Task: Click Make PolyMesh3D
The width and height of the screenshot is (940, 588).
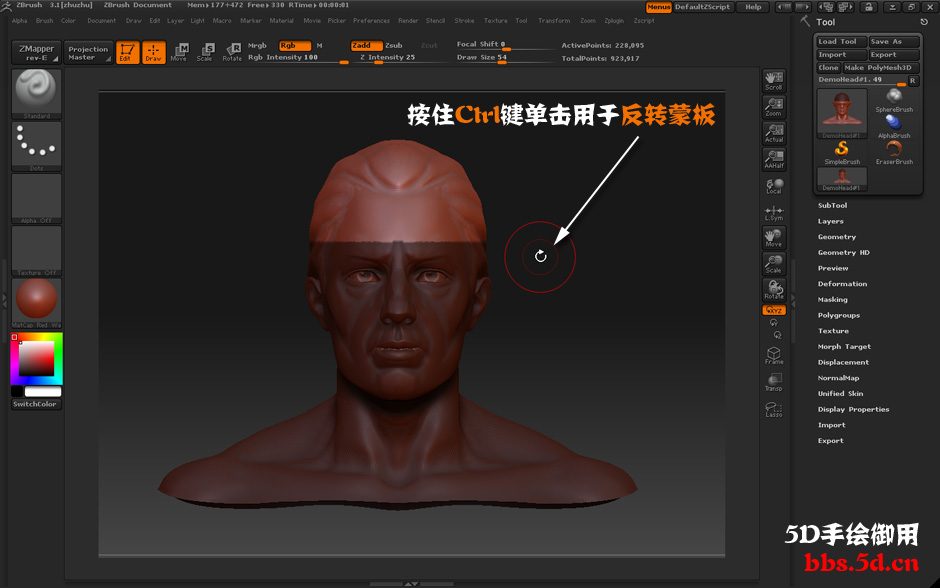Action: 881,68
